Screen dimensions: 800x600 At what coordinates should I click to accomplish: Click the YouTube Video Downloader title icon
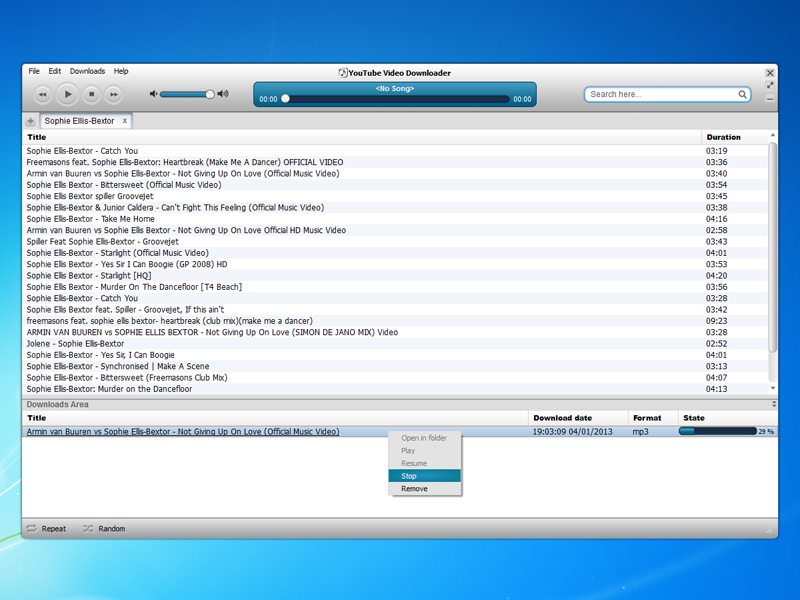click(x=343, y=73)
